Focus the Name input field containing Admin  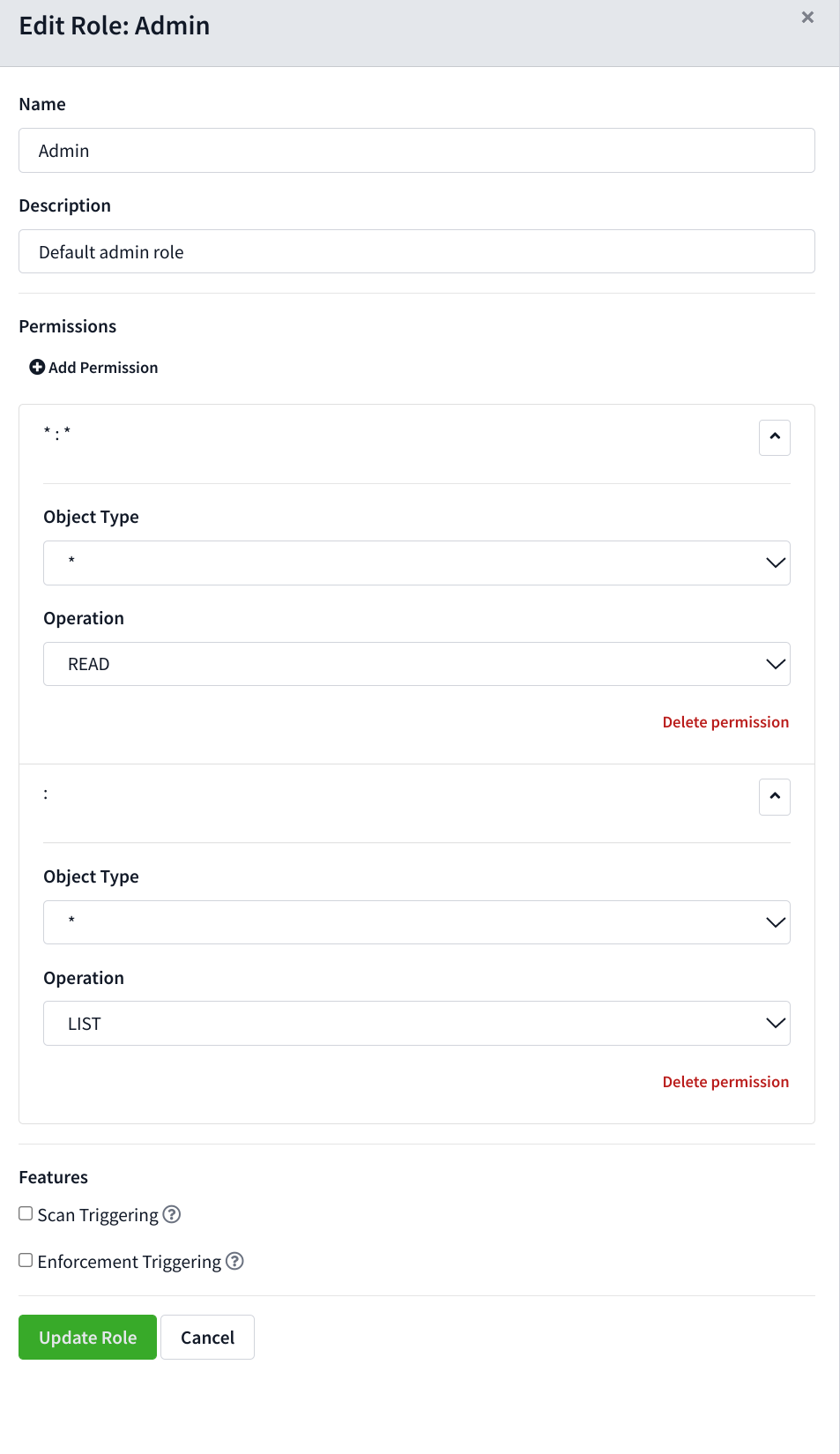point(417,151)
